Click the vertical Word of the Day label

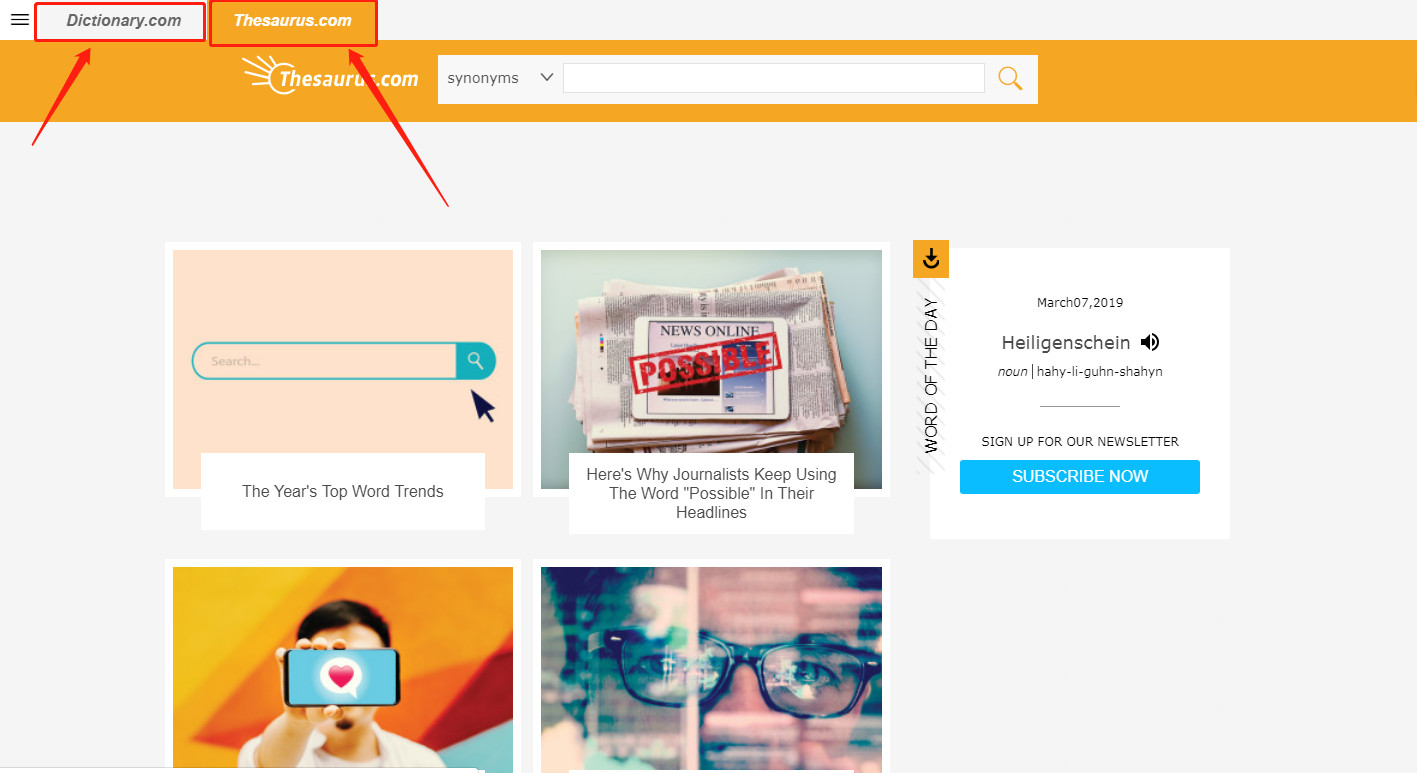[931, 375]
